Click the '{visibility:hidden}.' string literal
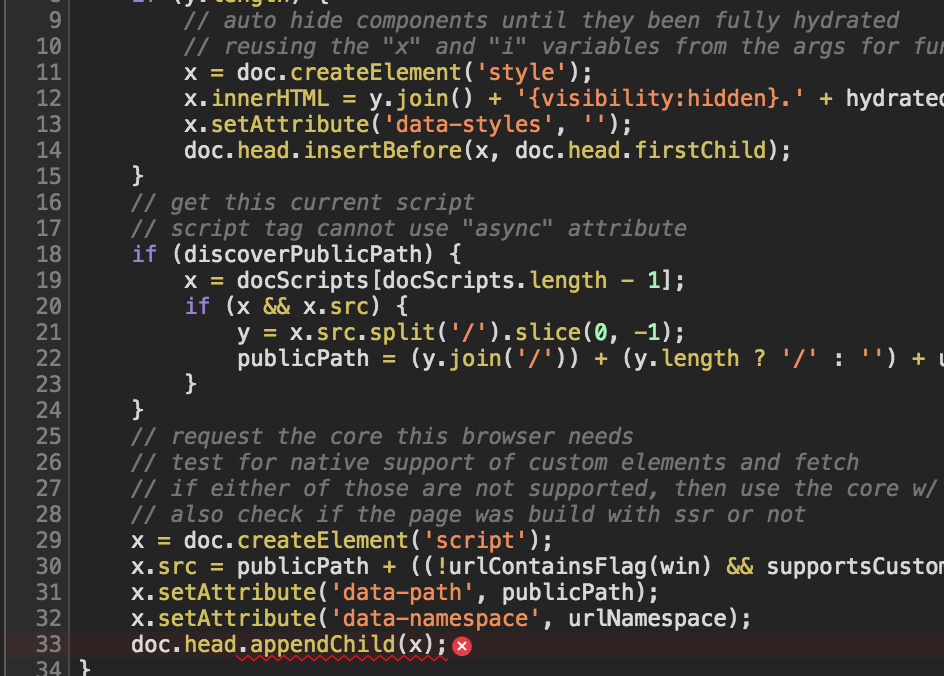 [x=660, y=98]
